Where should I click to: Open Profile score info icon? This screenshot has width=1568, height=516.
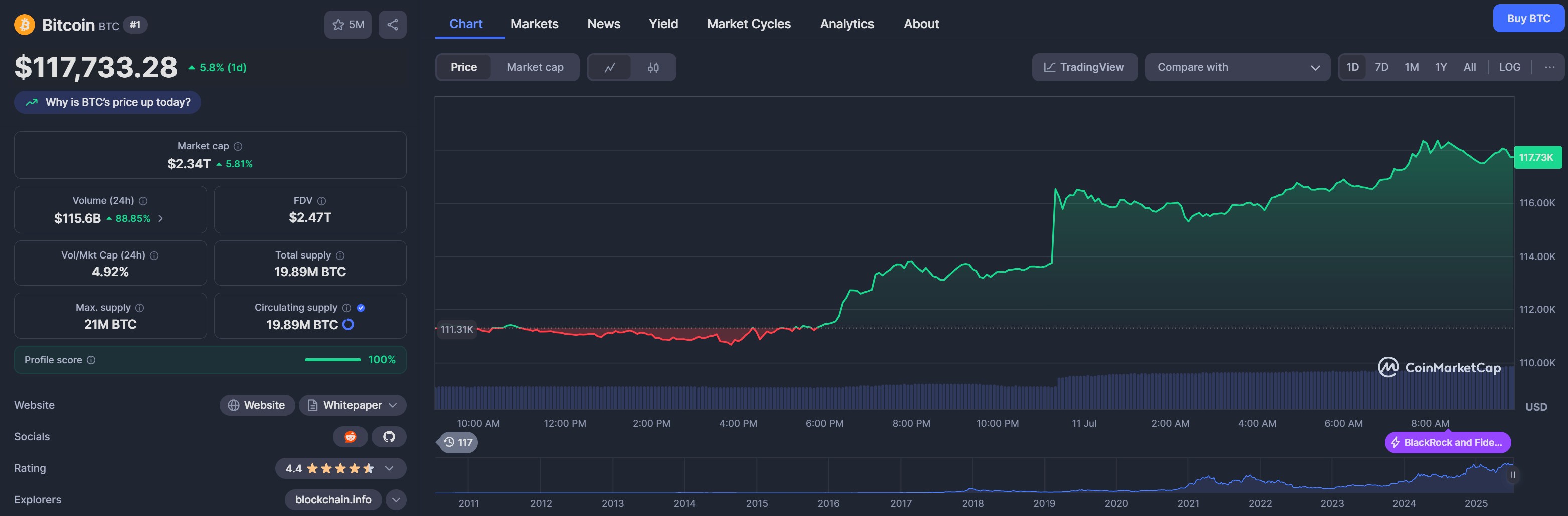pyautogui.click(x=91, y=360)
